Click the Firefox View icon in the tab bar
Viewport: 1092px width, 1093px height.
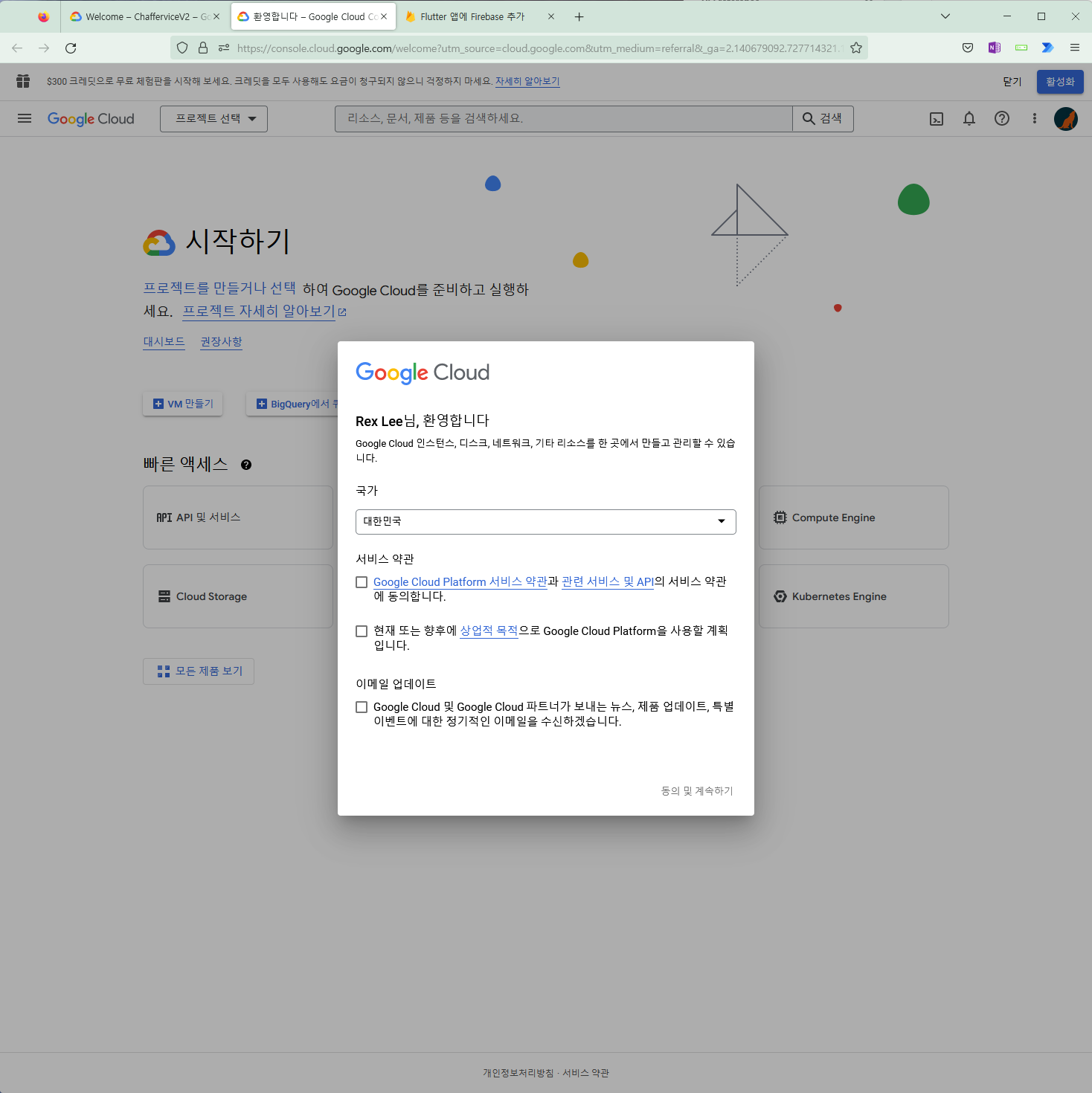coord(43,16)
